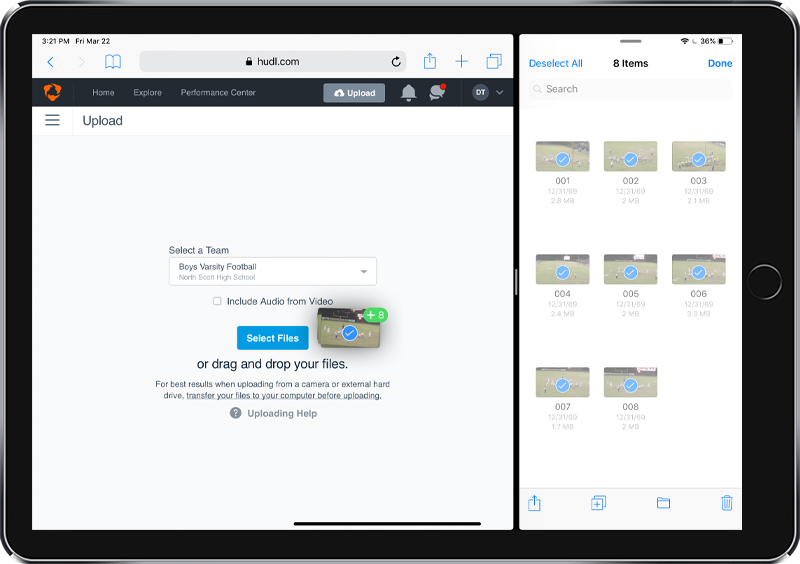This screenshot has height=564, width=800.
Task: Open the messages chat icon
Action: 437,93
